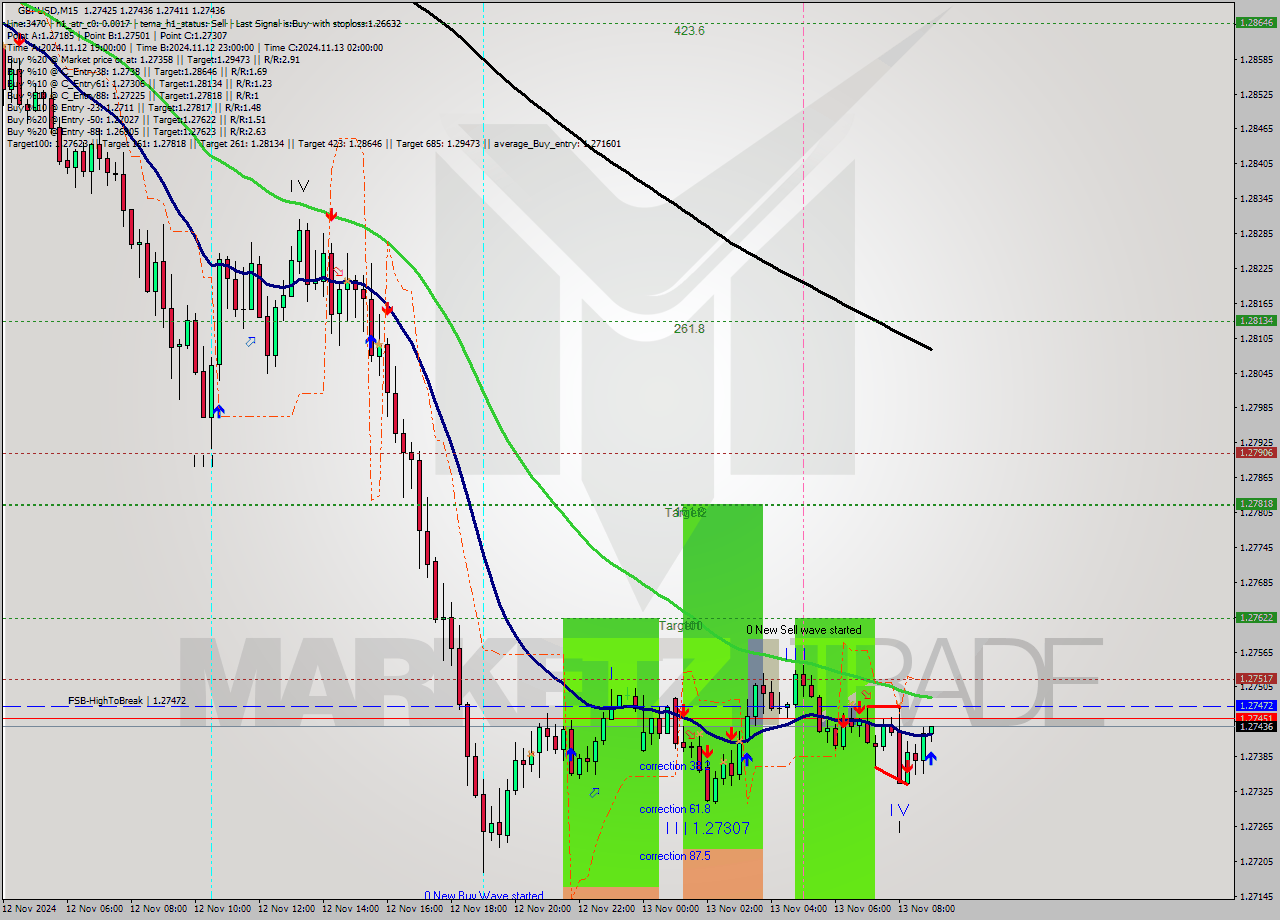Select the Target100 / average_Buy_entry summary line
The width and height of the screenshot is (1280, 920).
click(313, 143)
